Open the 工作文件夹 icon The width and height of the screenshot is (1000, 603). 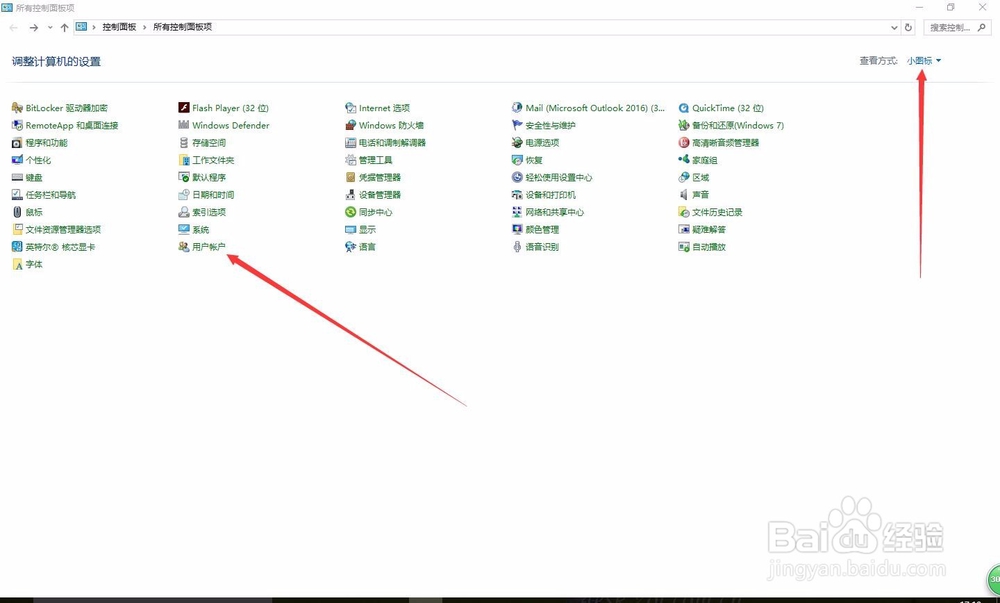184,160
